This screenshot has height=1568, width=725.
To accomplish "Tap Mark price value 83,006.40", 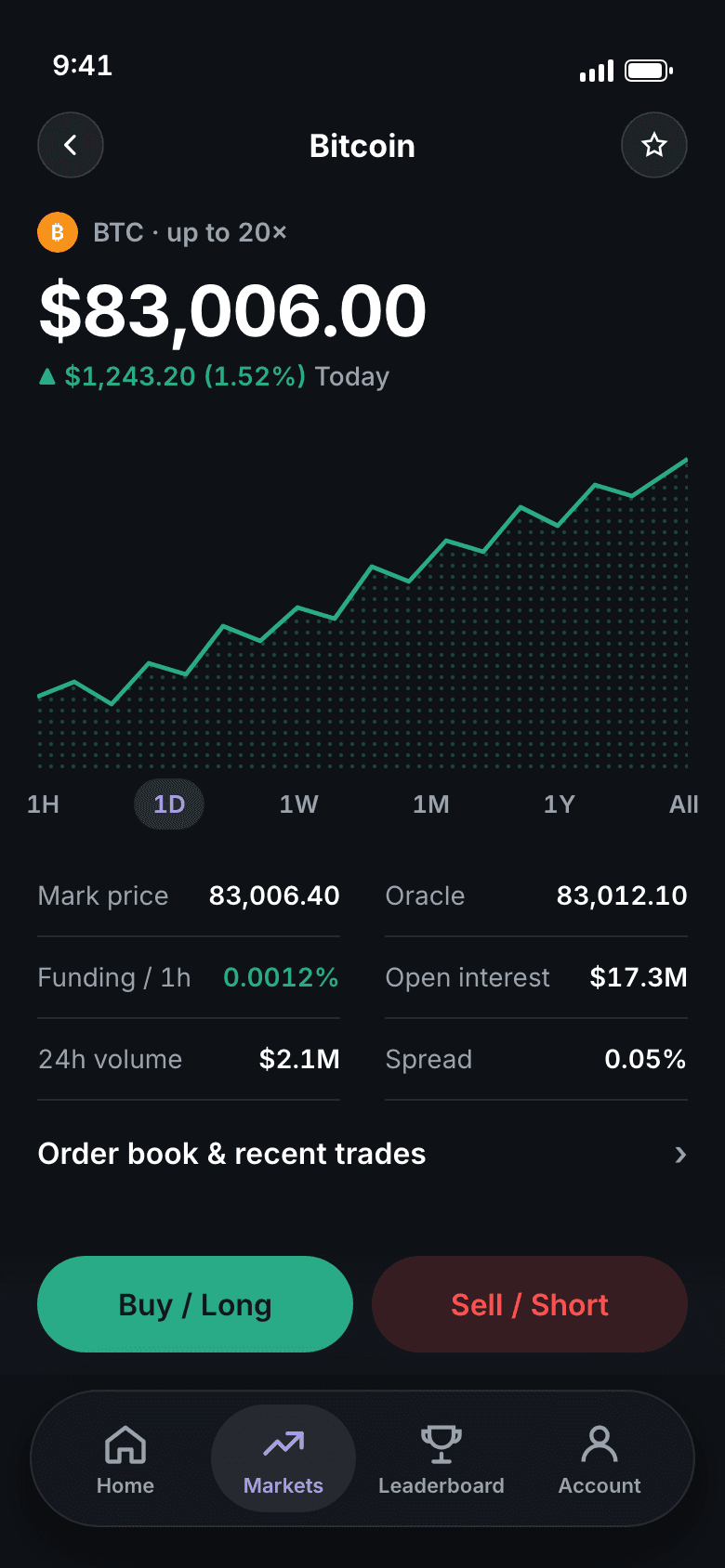I will [274, 895].
